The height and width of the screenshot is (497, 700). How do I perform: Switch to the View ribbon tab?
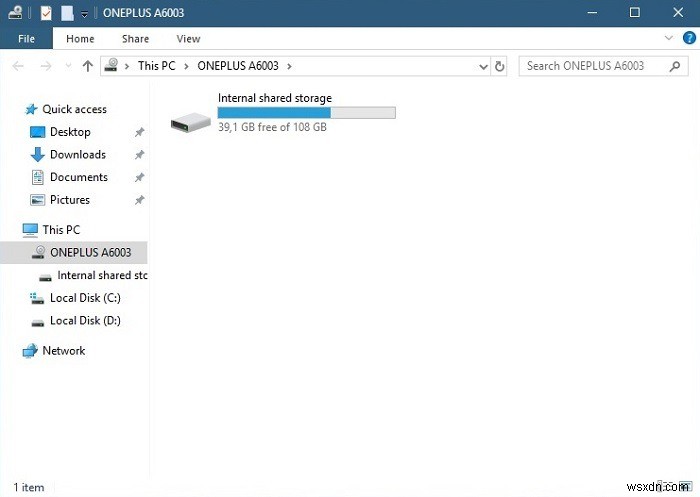click(x=188, y=39)
